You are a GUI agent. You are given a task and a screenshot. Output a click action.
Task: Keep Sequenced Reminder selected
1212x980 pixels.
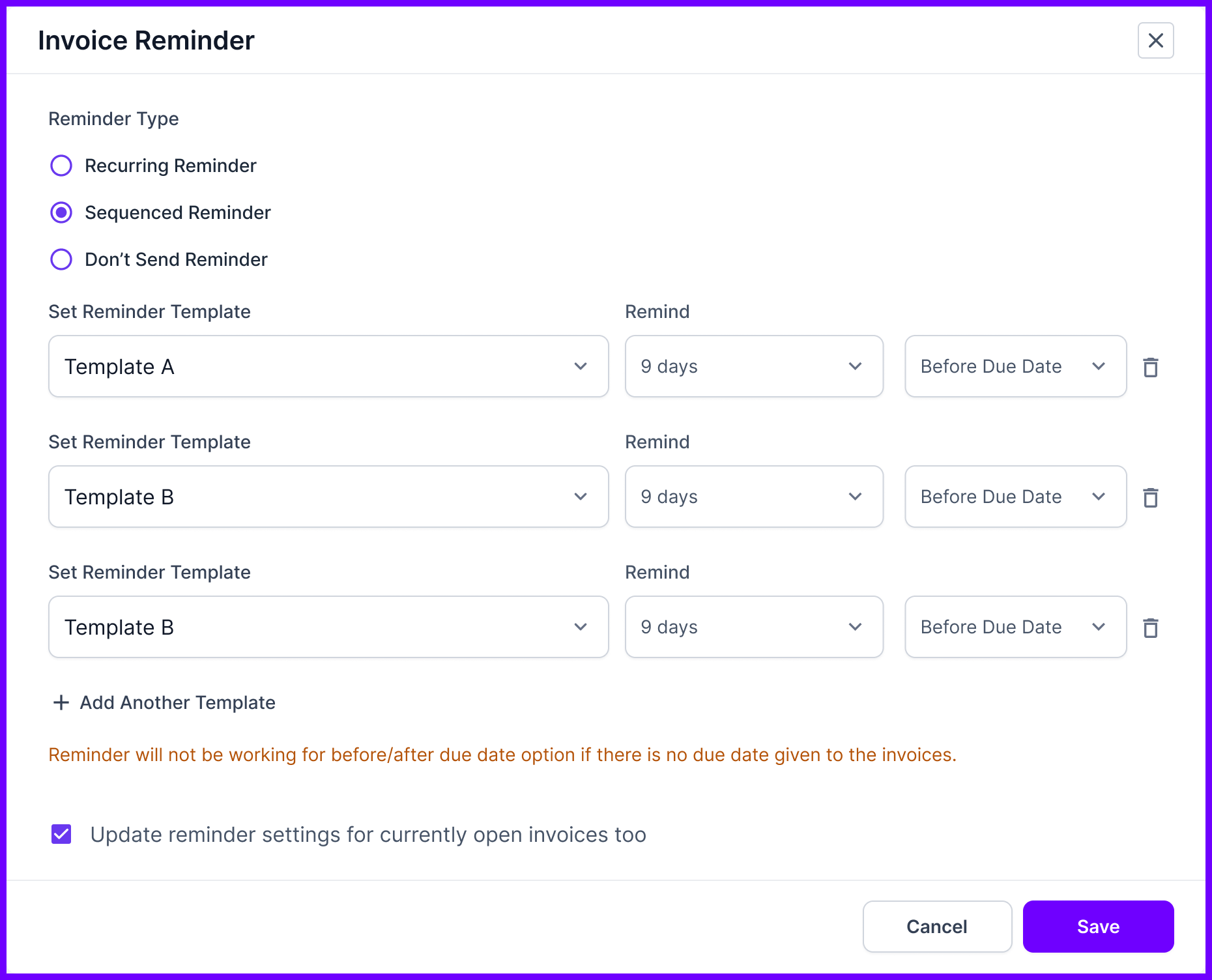(x=61, y=212)
